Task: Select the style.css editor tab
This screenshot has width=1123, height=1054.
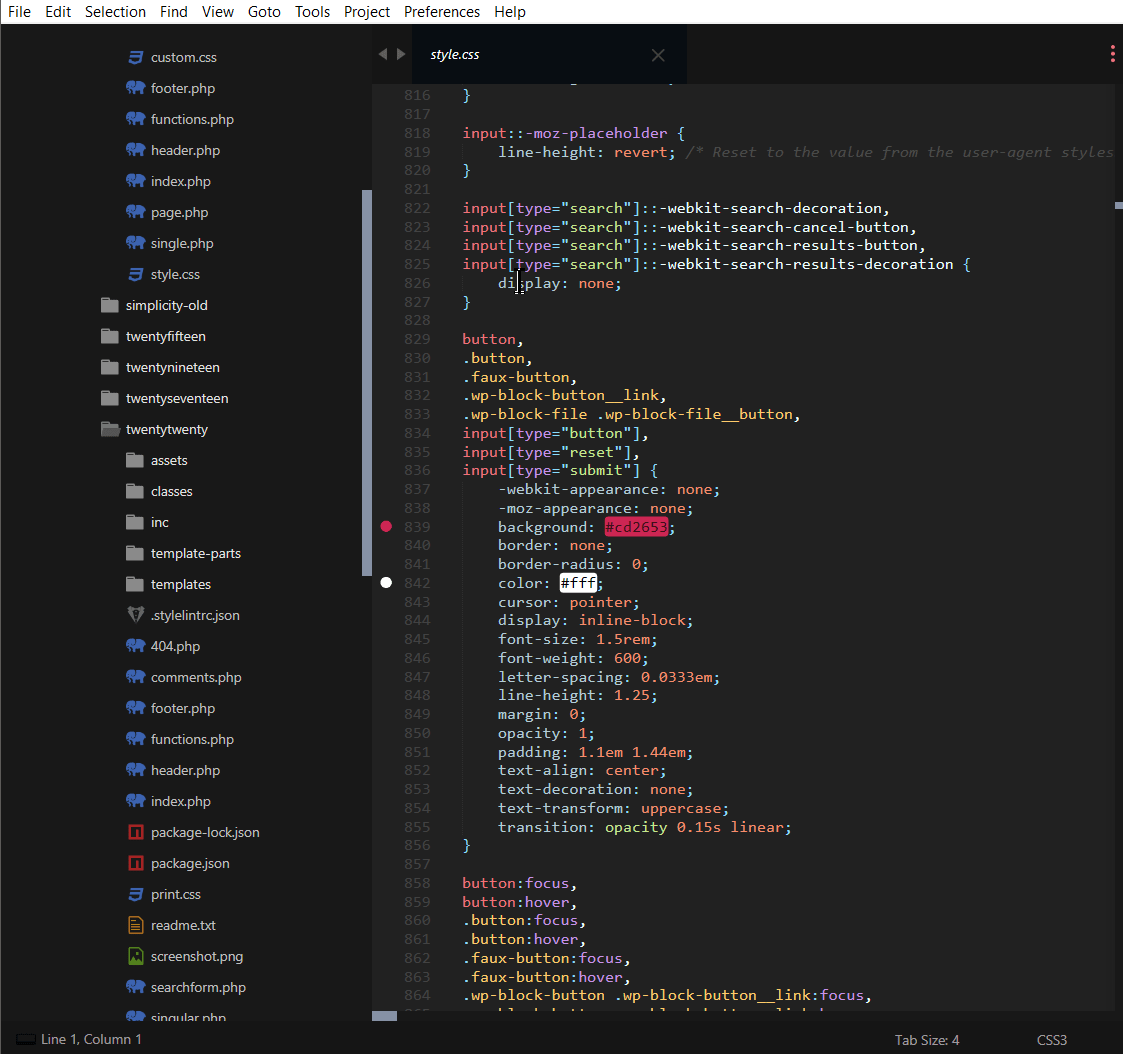Action: [x=455, y=54]
